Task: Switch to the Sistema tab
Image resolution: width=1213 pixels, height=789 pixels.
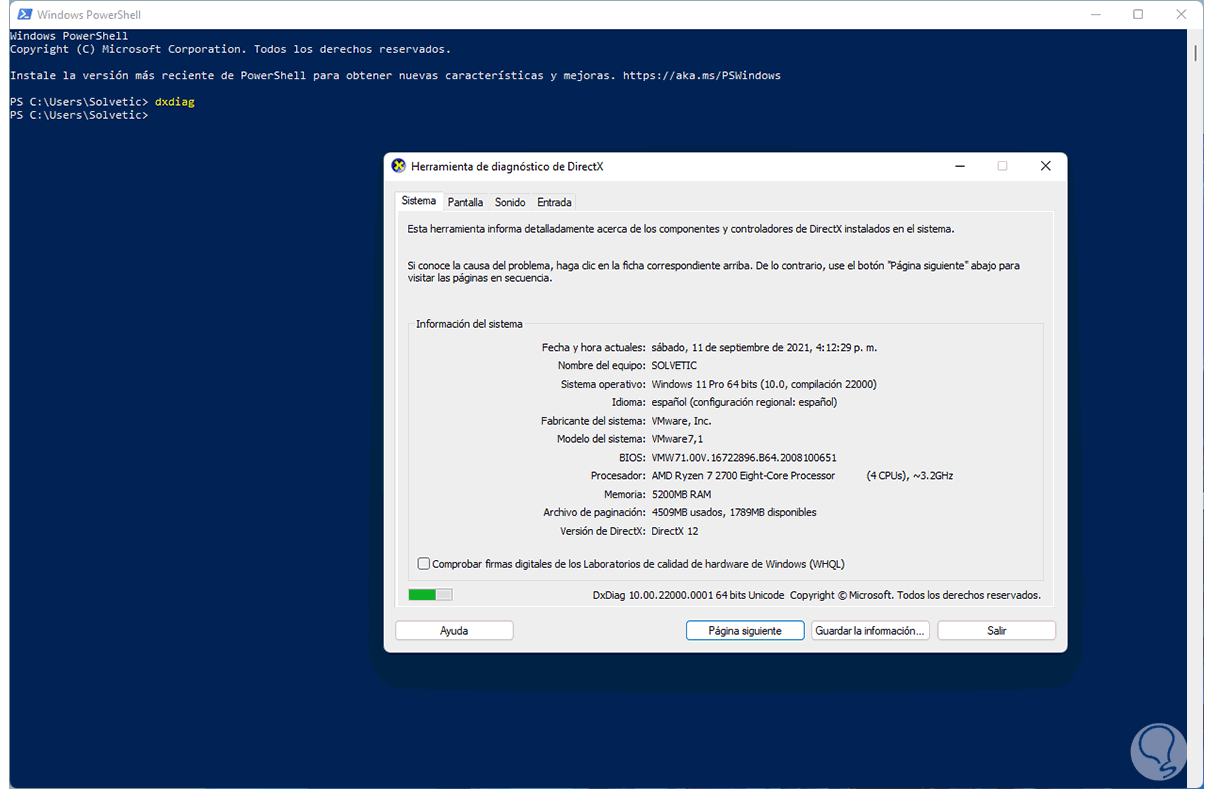Action: tap(419, 201)
